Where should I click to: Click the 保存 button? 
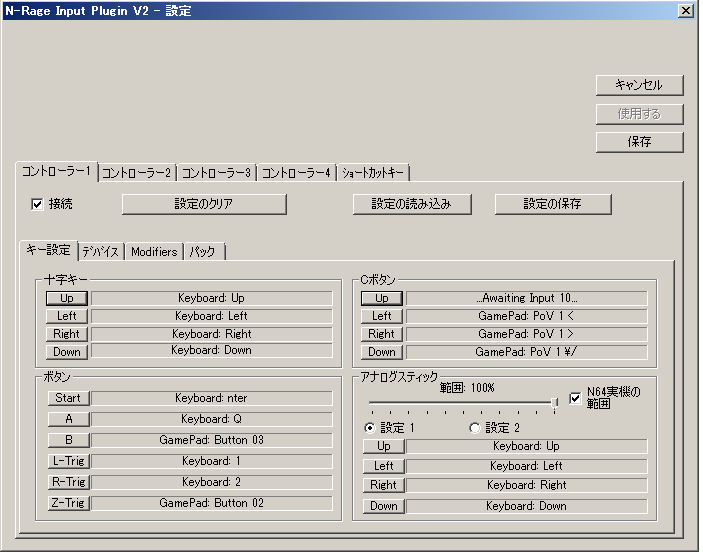coord(639,142)
